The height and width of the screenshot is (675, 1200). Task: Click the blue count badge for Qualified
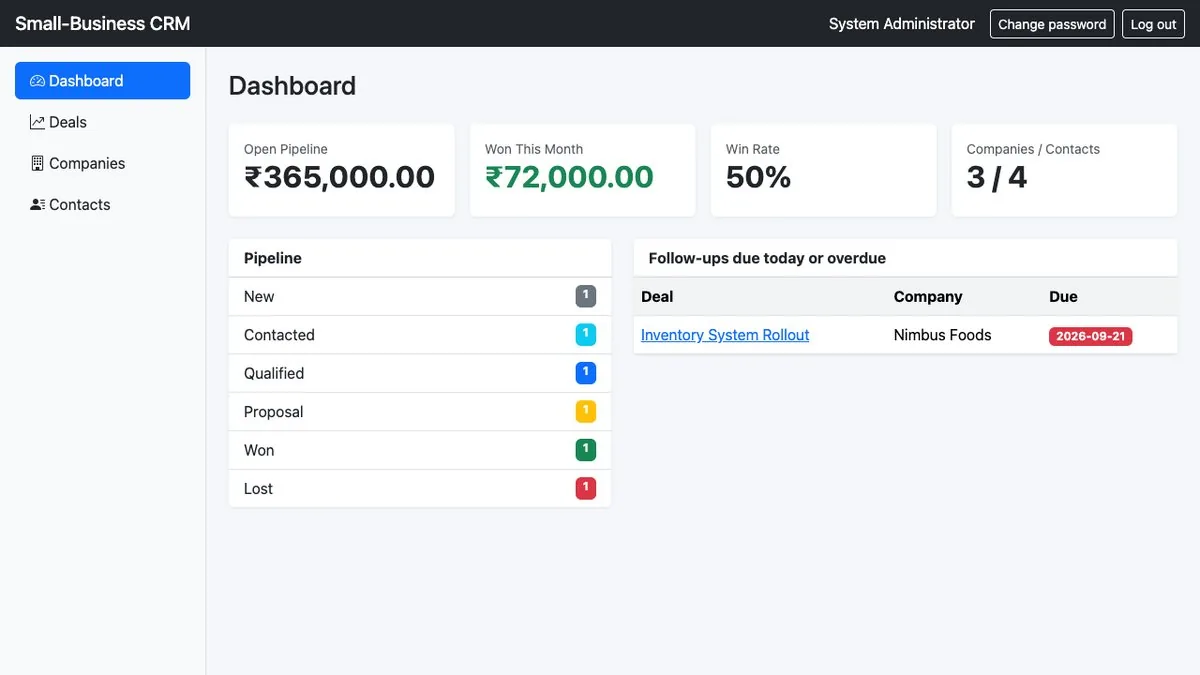[x=586, y=373]
